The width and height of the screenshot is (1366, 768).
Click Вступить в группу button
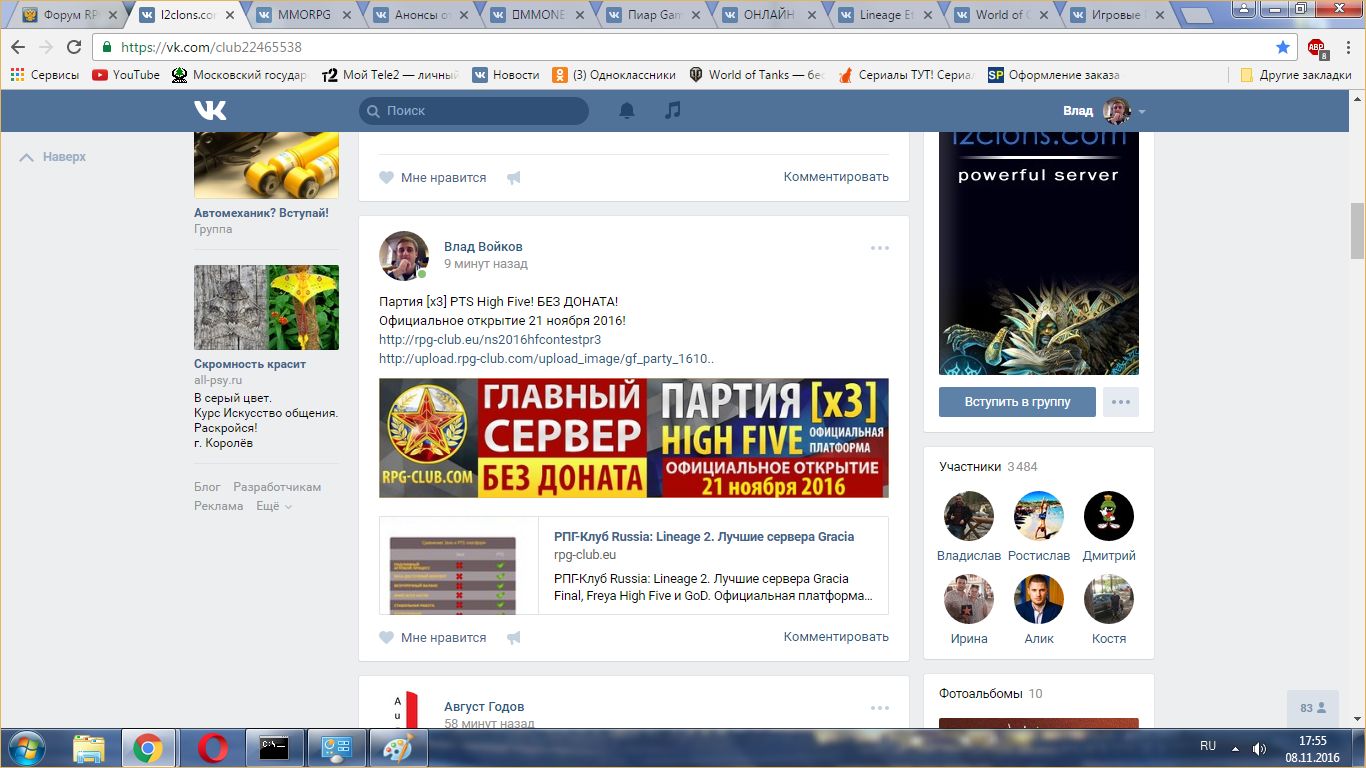click(1017, 402)
